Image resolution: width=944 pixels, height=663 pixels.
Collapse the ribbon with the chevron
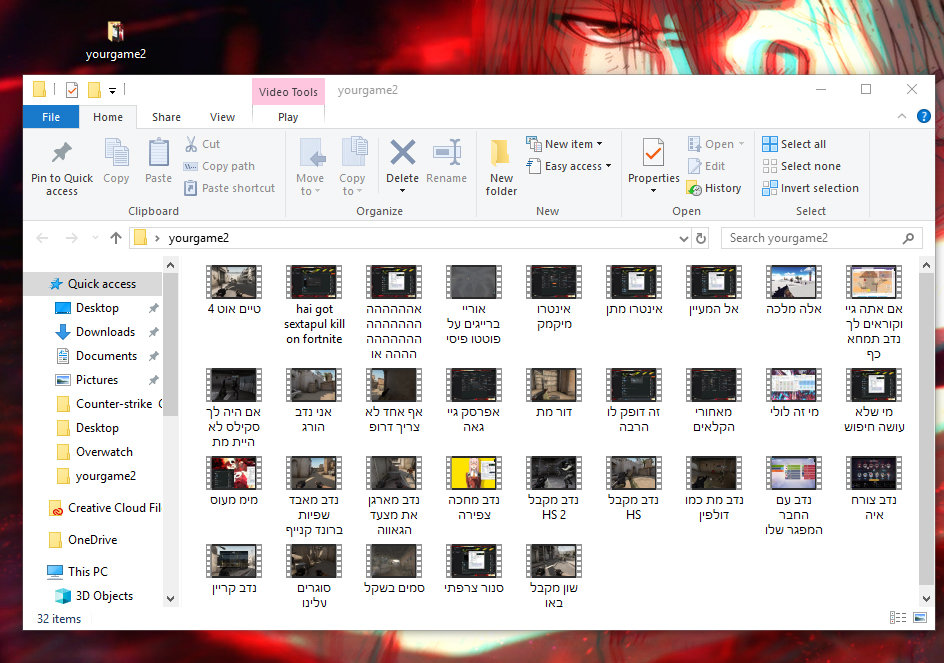click(x=901, y=116)
